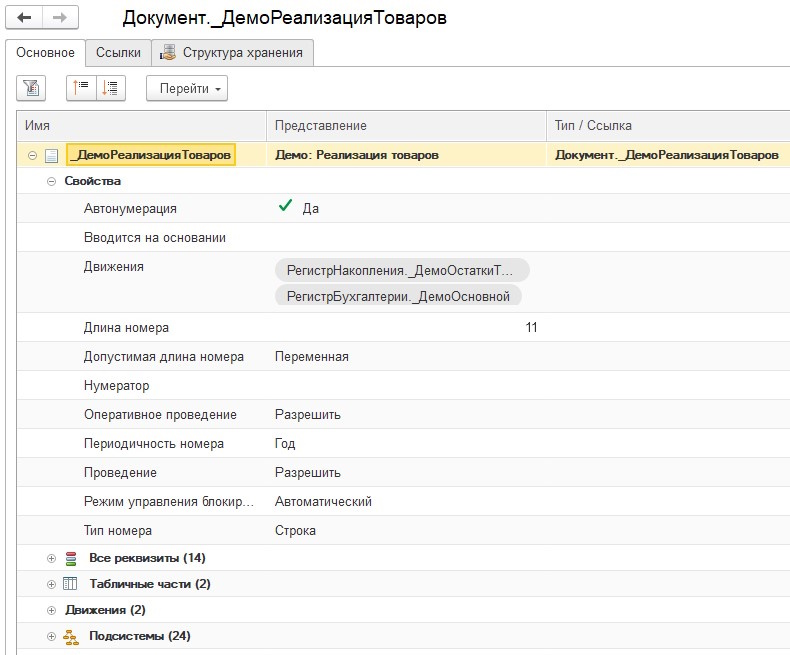790x655 pixels.
Task: Select the Все реквизиты (14) label
Action: 147,558
